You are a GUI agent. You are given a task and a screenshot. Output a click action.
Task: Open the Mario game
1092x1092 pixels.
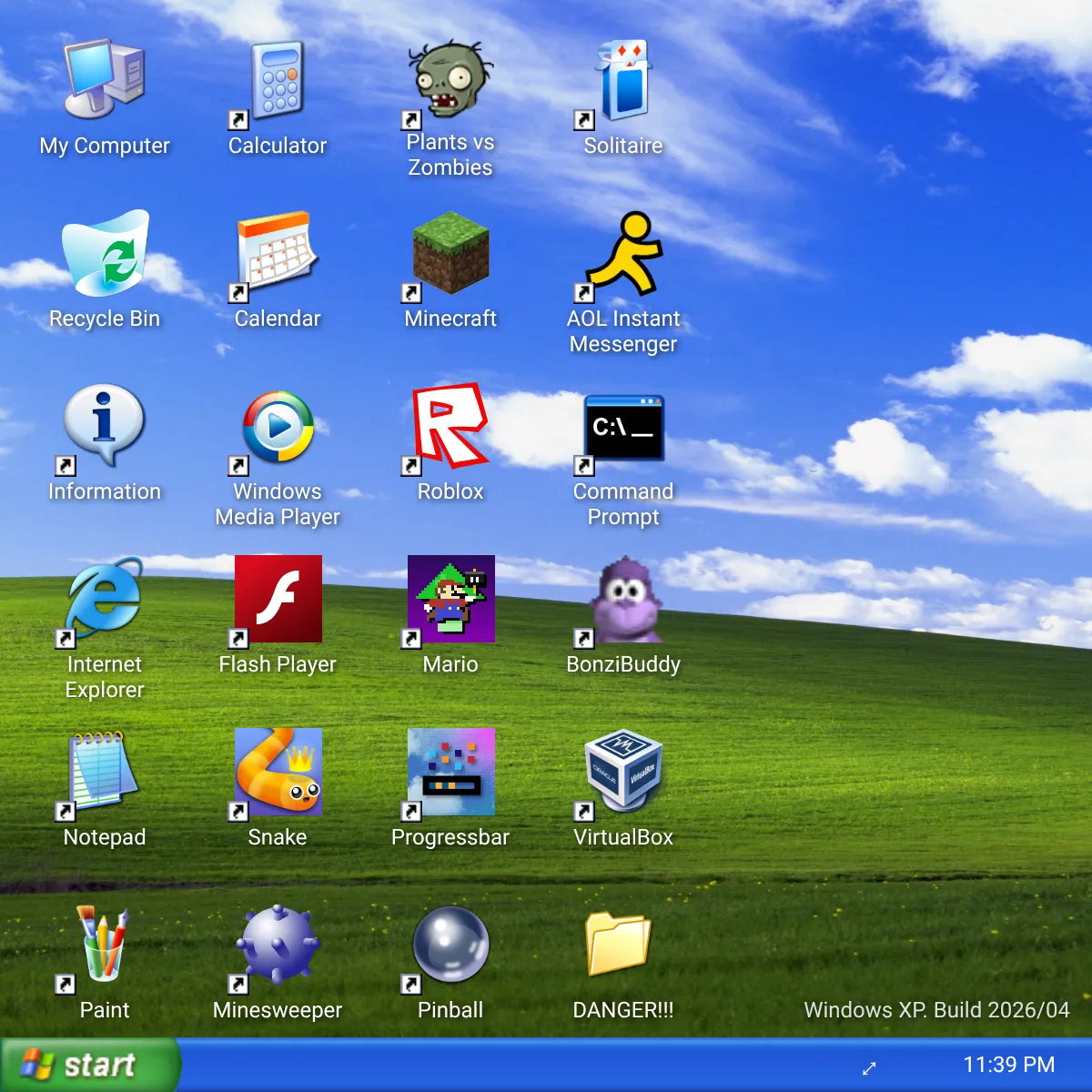[x=450, y=599]
